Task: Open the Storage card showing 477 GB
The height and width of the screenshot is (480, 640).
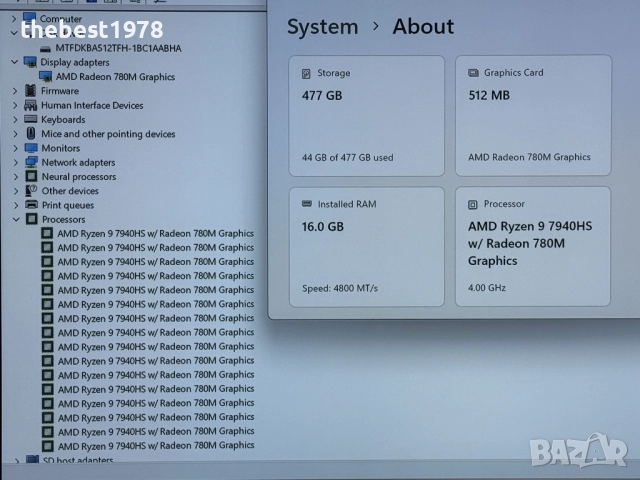Action: [366, 115]
